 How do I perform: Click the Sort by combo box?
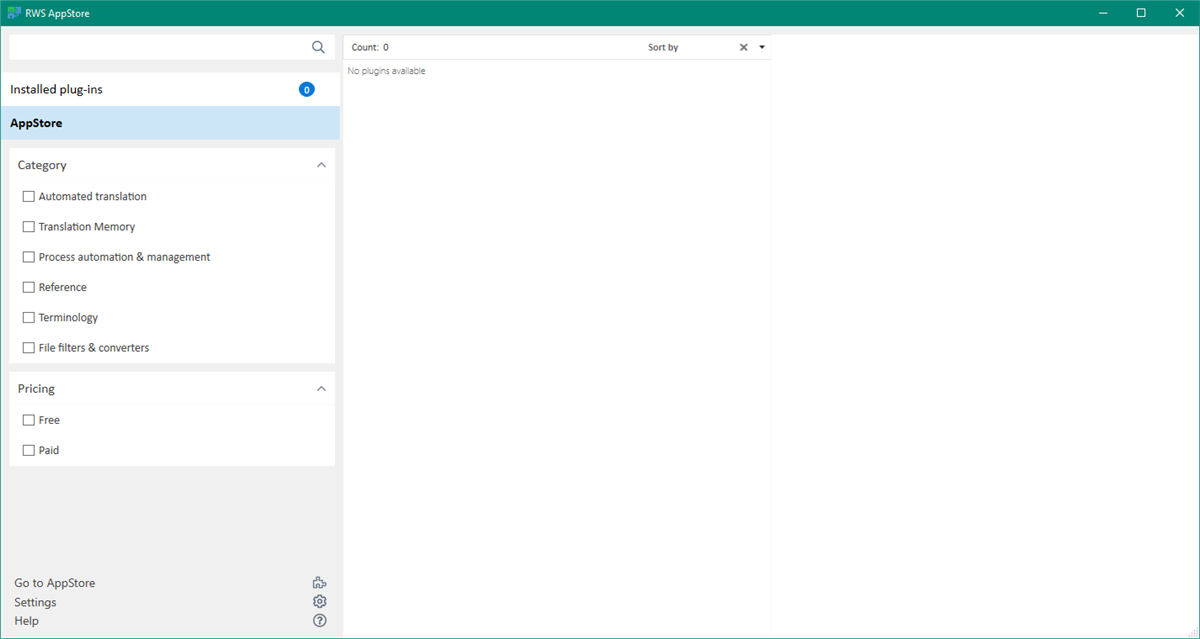coord(707,47)
